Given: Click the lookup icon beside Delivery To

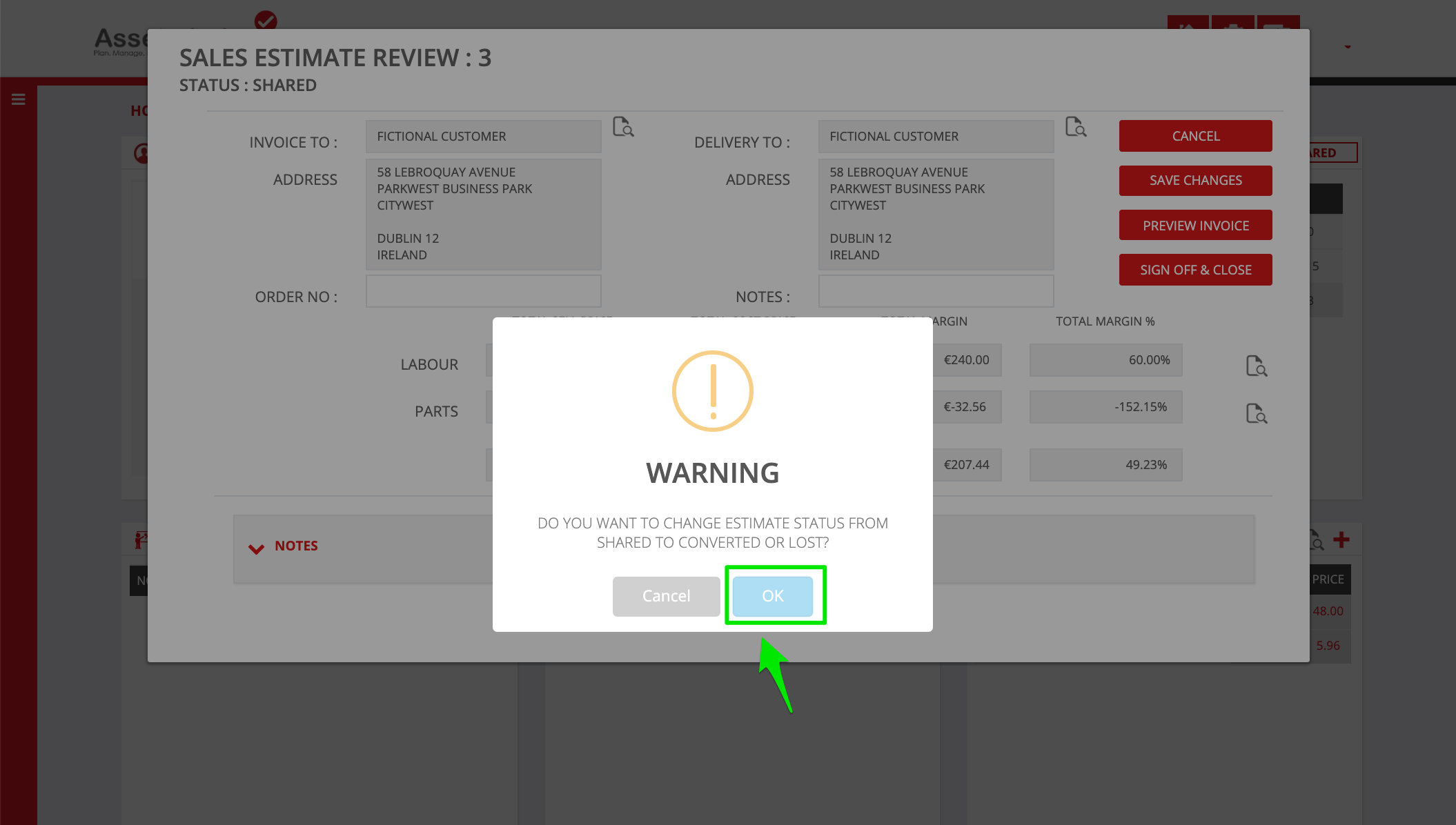Looking at the screenshot, I should click(1076, 127).
